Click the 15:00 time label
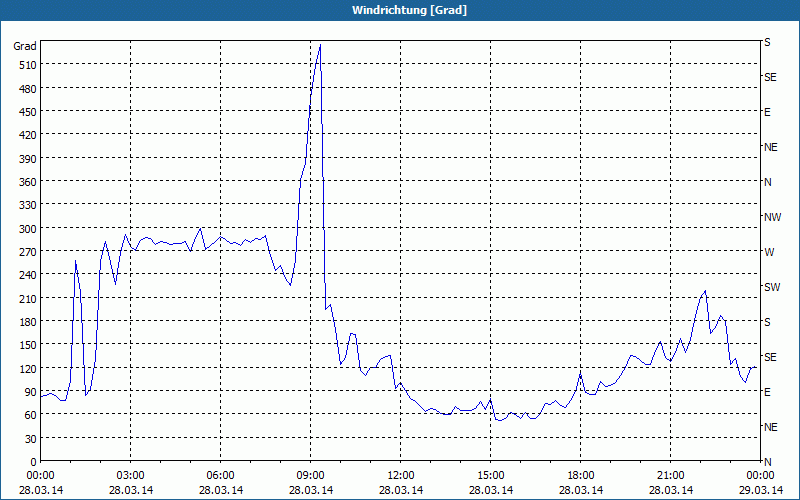Viewport: 800px width, 500px height. pos(491,476)
